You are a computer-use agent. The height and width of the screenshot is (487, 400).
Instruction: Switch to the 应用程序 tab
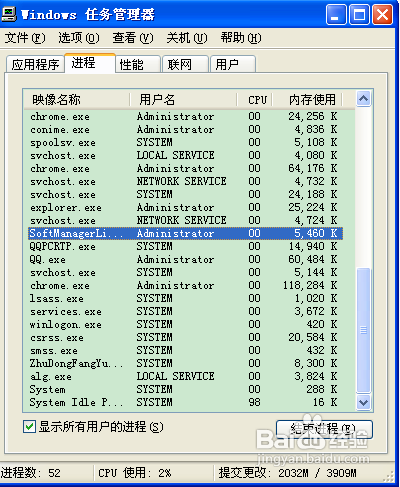coord(35,64)
